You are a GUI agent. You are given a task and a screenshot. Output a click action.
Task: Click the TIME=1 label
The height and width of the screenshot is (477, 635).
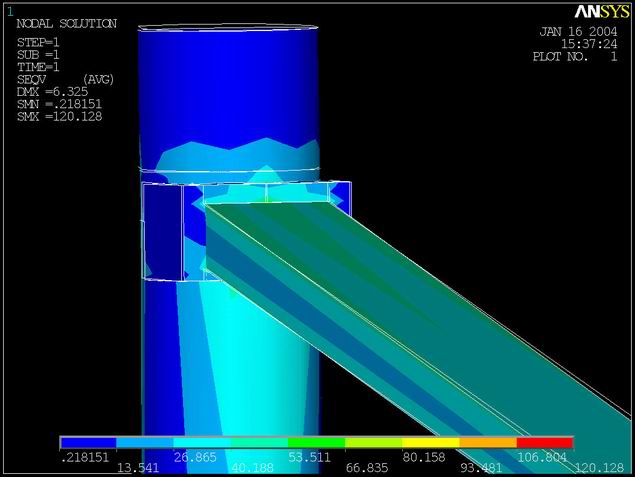[x=38, y=67]
